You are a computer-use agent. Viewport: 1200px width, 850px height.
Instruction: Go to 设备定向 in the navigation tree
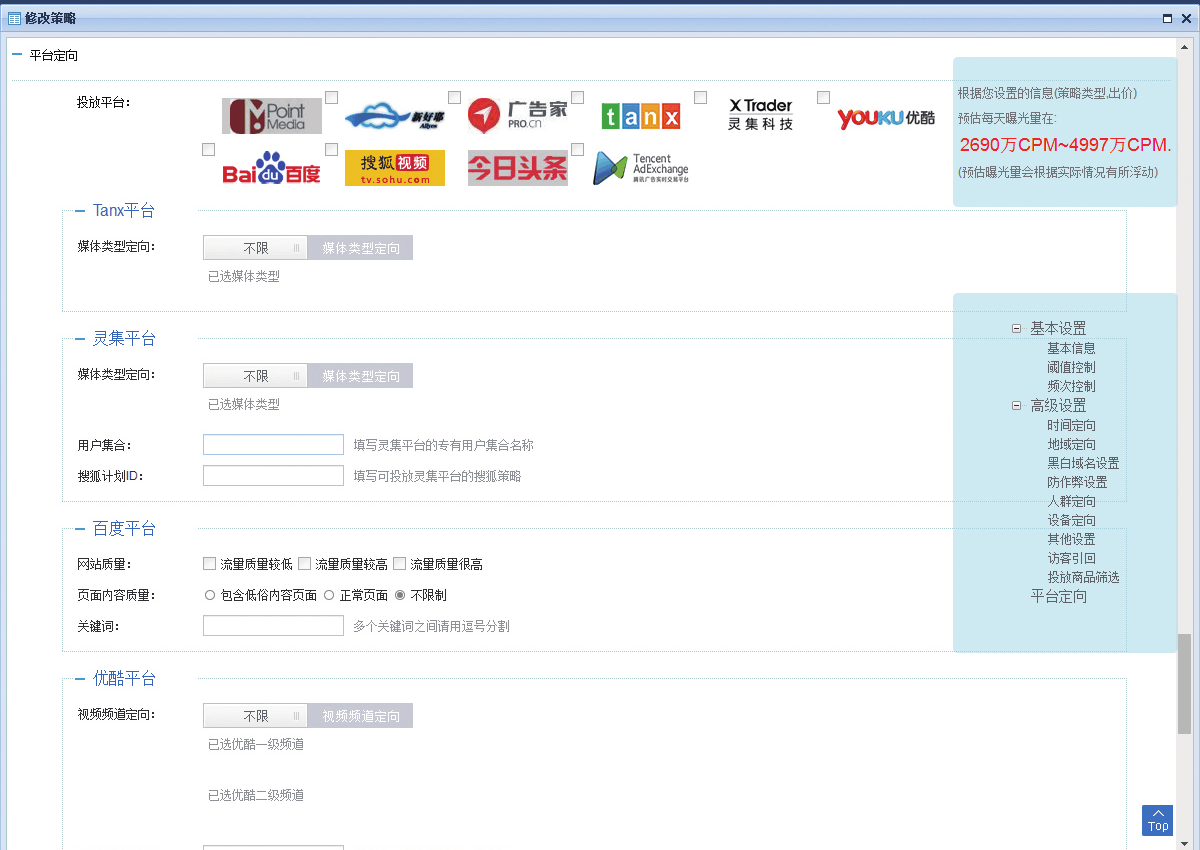click(x=1071, y=520)
